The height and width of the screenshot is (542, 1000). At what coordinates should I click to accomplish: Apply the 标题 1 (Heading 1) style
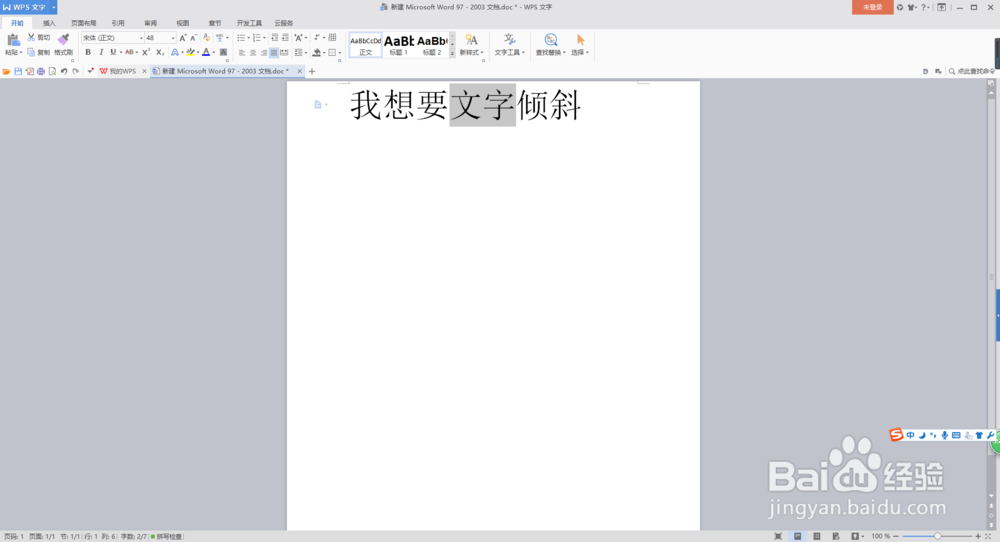(399, 45)
